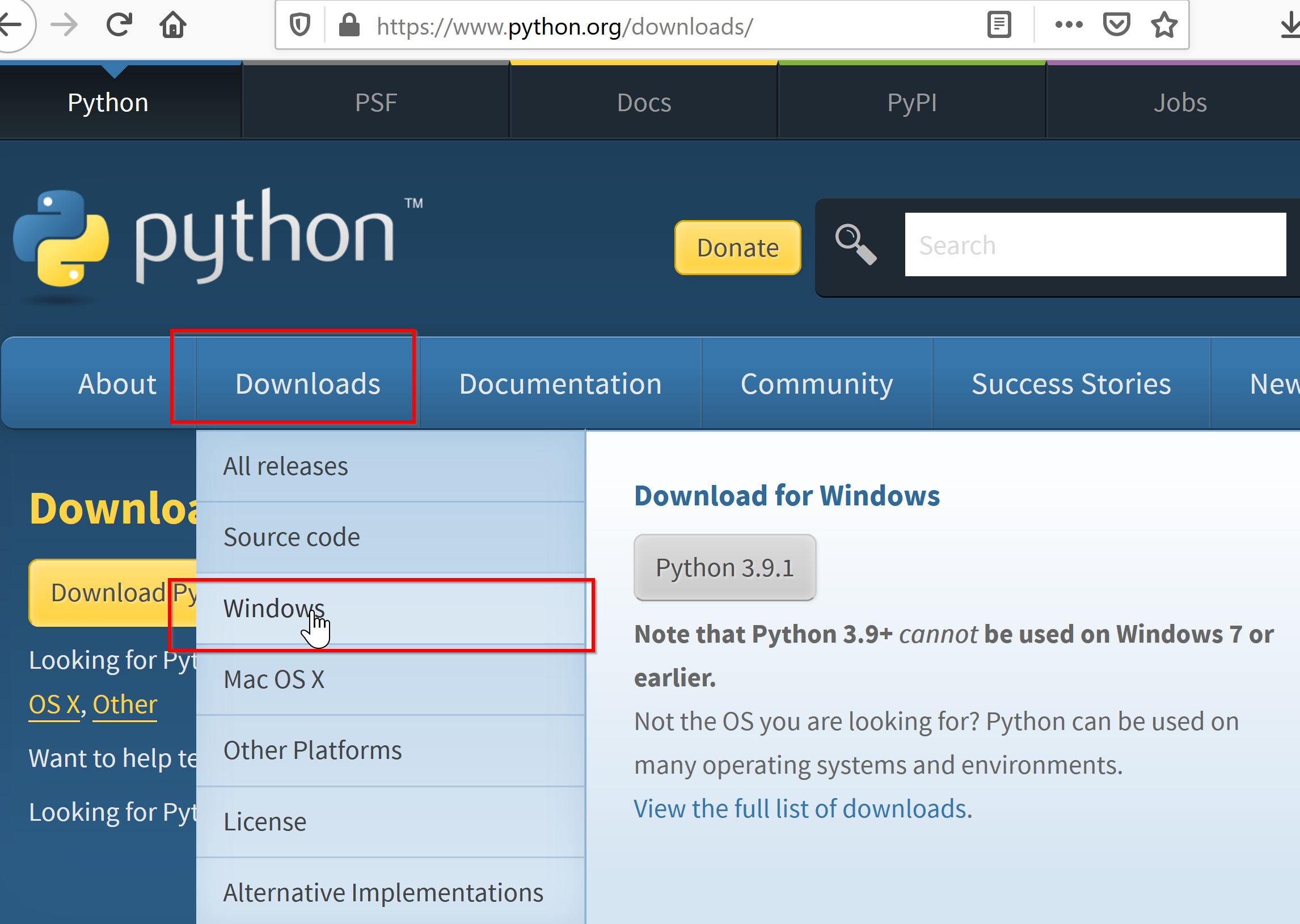Screen dimensions: 1300x924
Task: Open the PyPI top-bar tab
Action: click(912, 103)
